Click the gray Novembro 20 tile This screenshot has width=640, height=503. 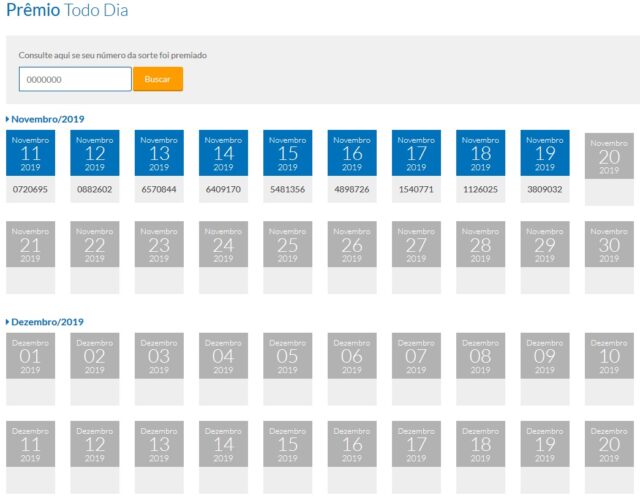[609, 156]
